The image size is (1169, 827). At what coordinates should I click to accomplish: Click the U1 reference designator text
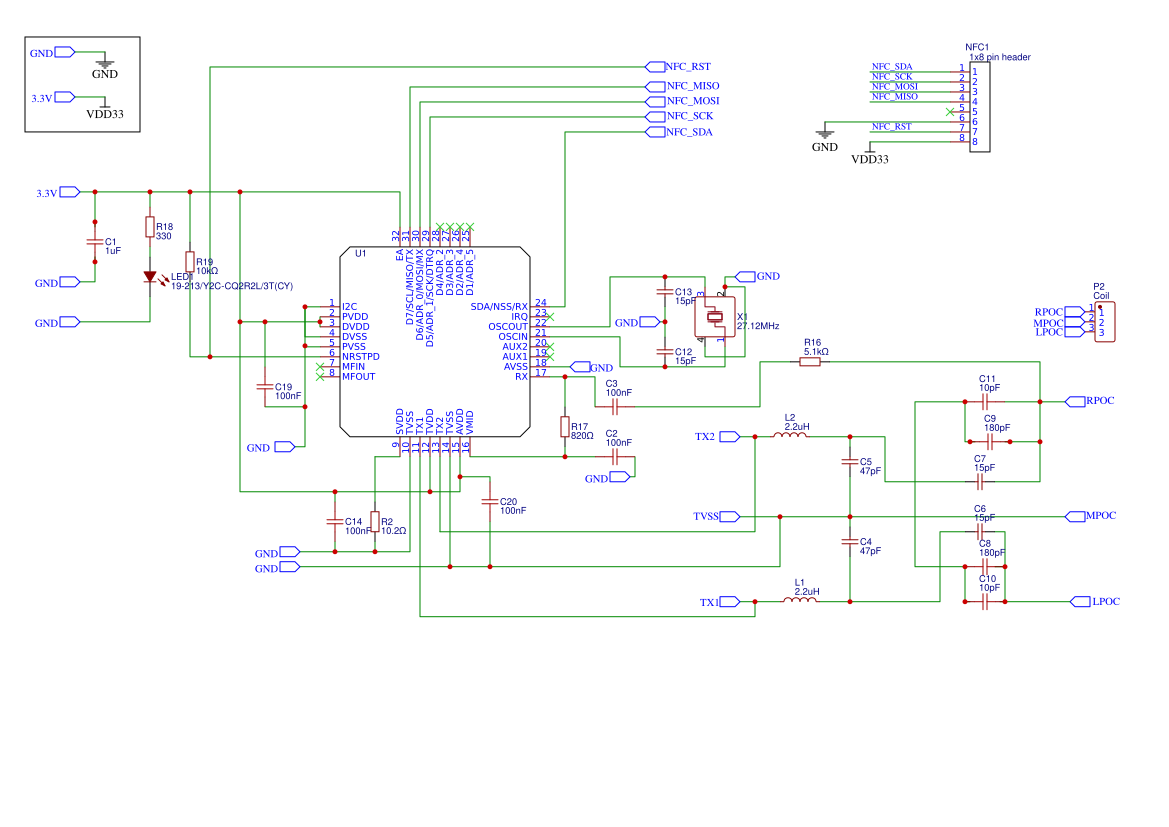pyautogui.click(x=361, y=254)
